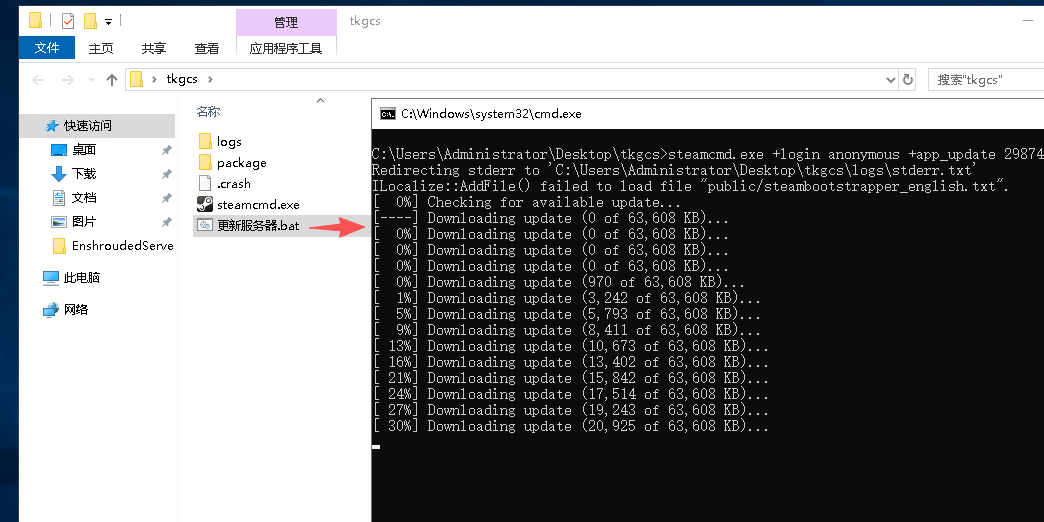
Task: Click the steamcmd.exe Steam icon
Action: pyautogui.click(x=205, y=204)
